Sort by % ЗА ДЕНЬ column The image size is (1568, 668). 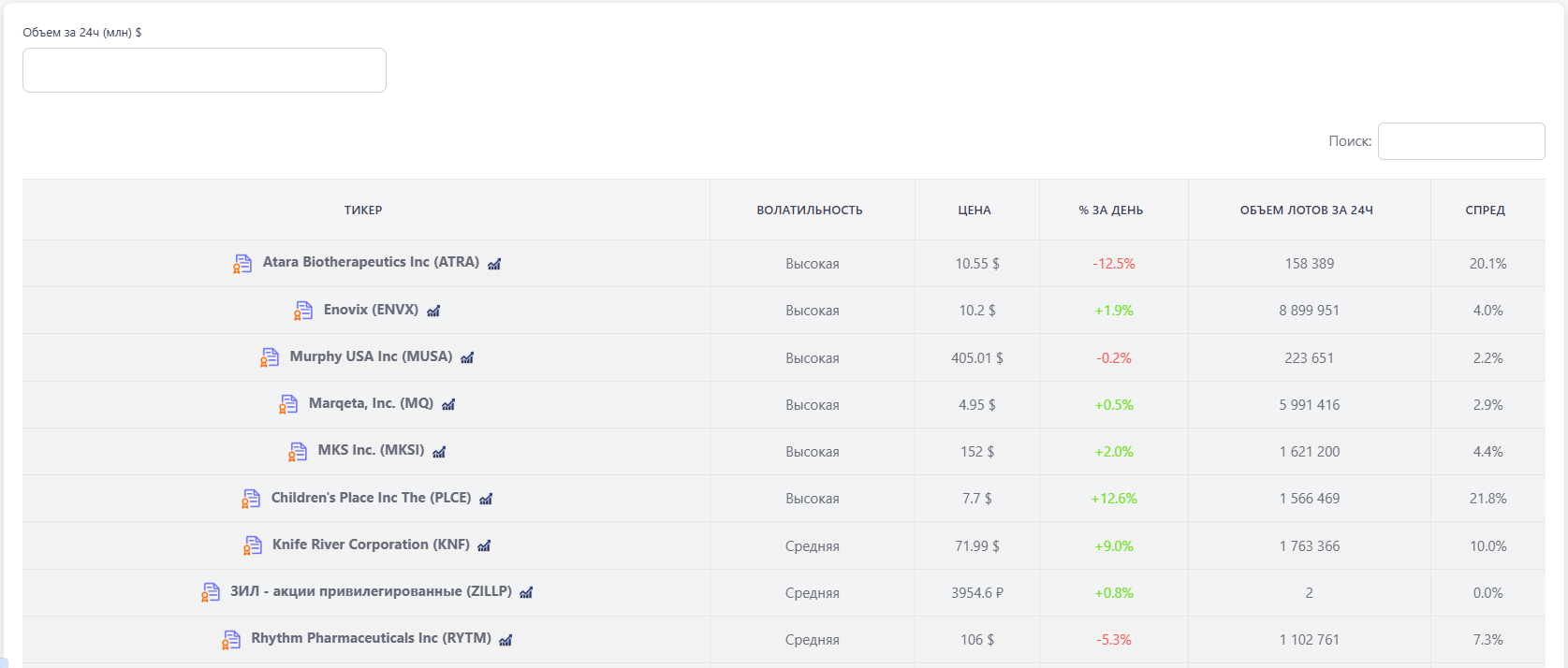(x=1111, y=211)
